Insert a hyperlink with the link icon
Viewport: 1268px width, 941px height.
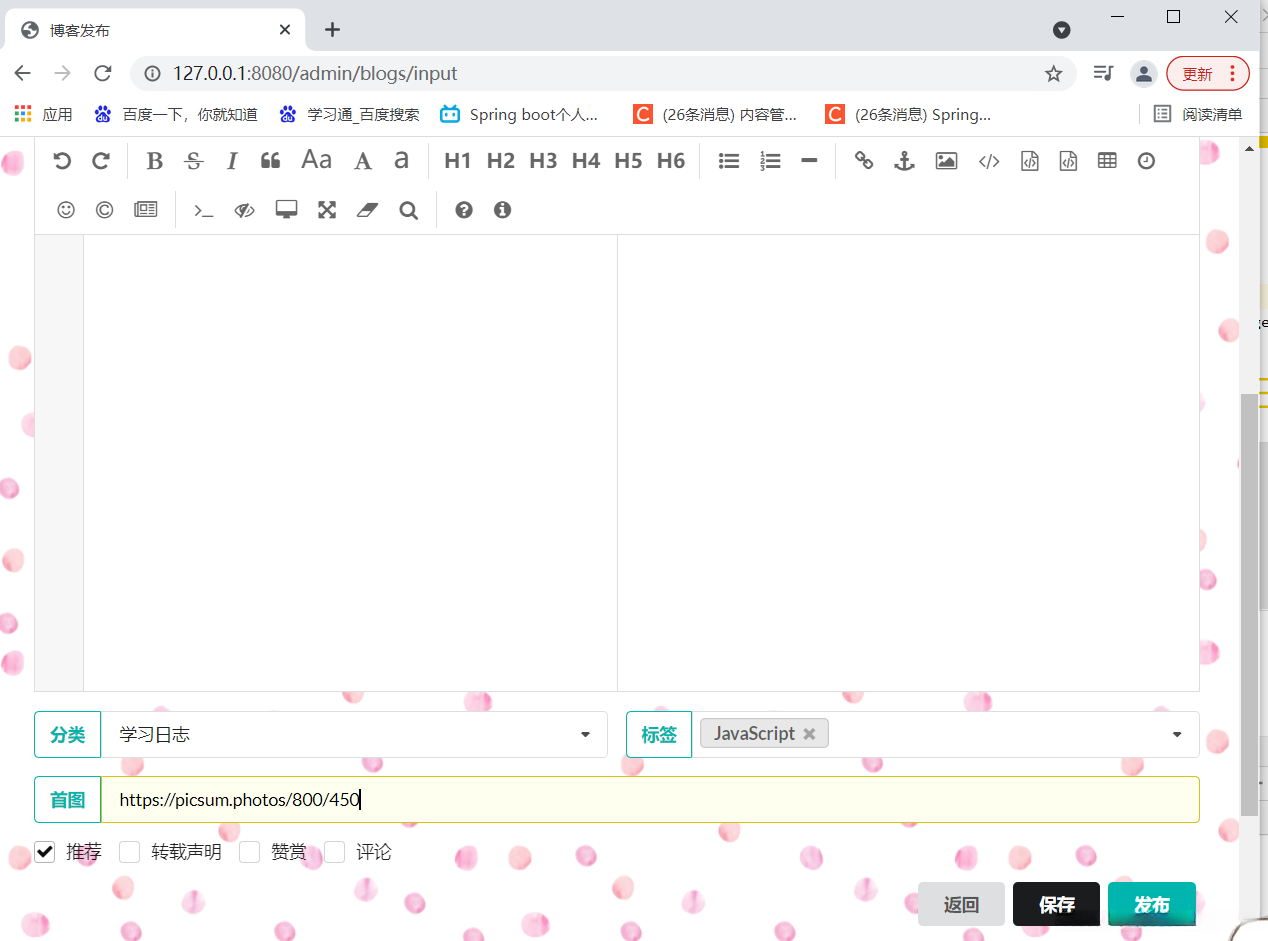(x=863, y=160)
